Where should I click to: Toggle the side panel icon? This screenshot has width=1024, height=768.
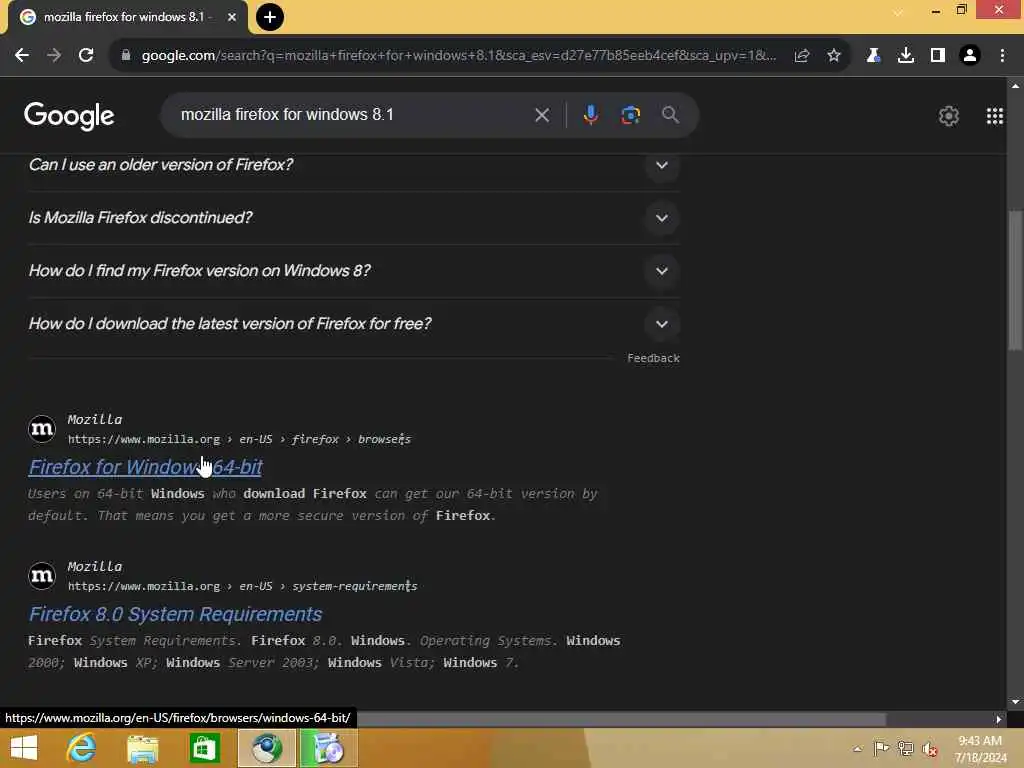938,56
